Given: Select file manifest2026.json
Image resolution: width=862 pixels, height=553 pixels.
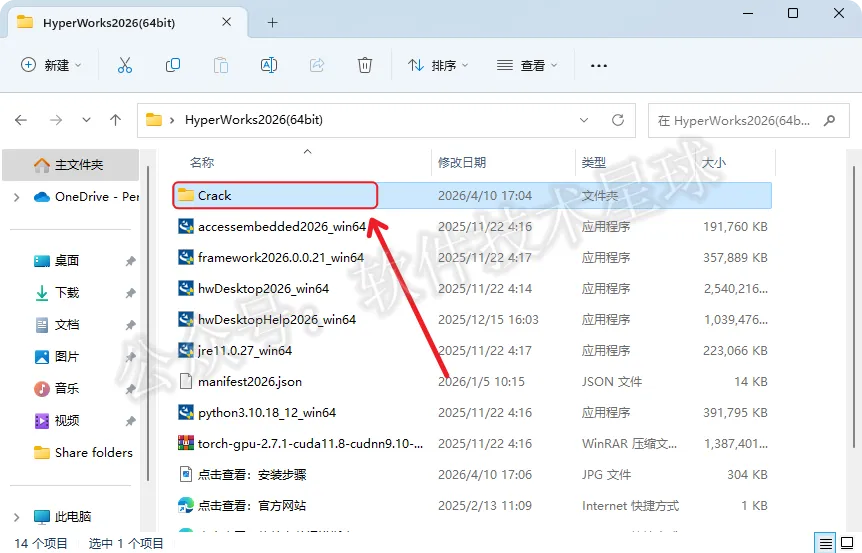Looking at the screenshot, I should click(250, 381).
